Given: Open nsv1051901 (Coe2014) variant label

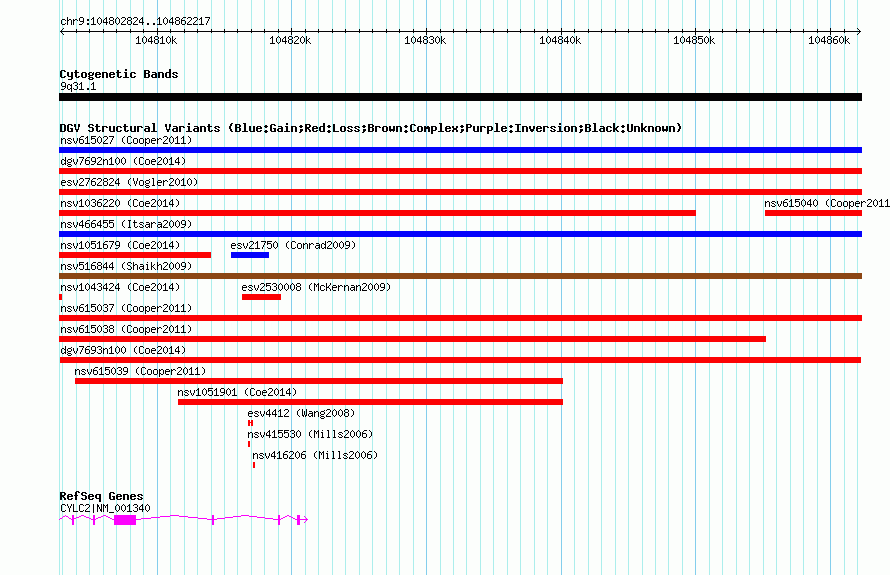Looking at the screenshot, I should pyautogui.click(x=237, y=392).
